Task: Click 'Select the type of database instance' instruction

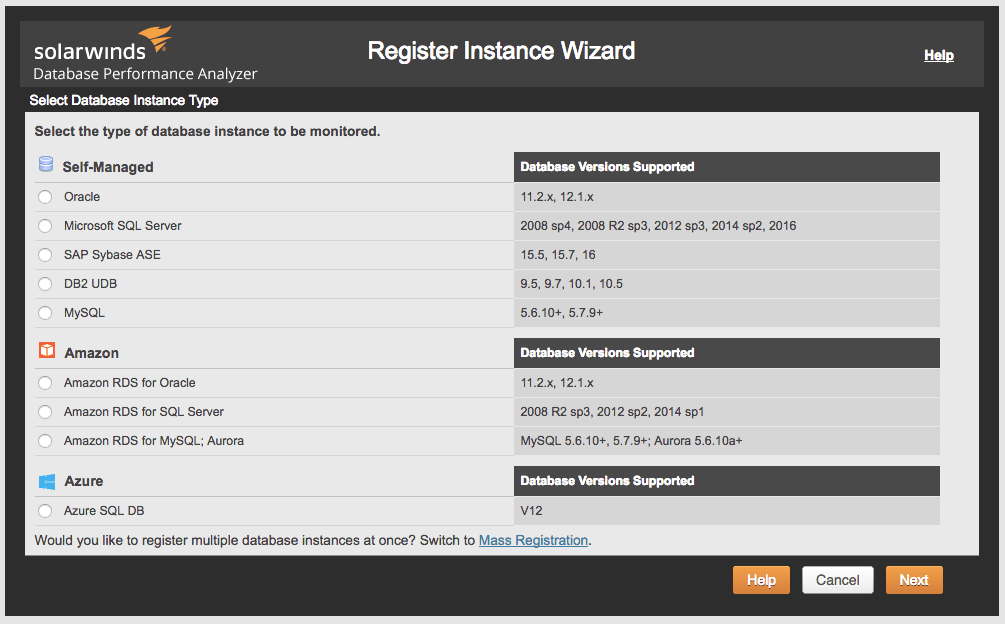Action: tap(207, 131)
